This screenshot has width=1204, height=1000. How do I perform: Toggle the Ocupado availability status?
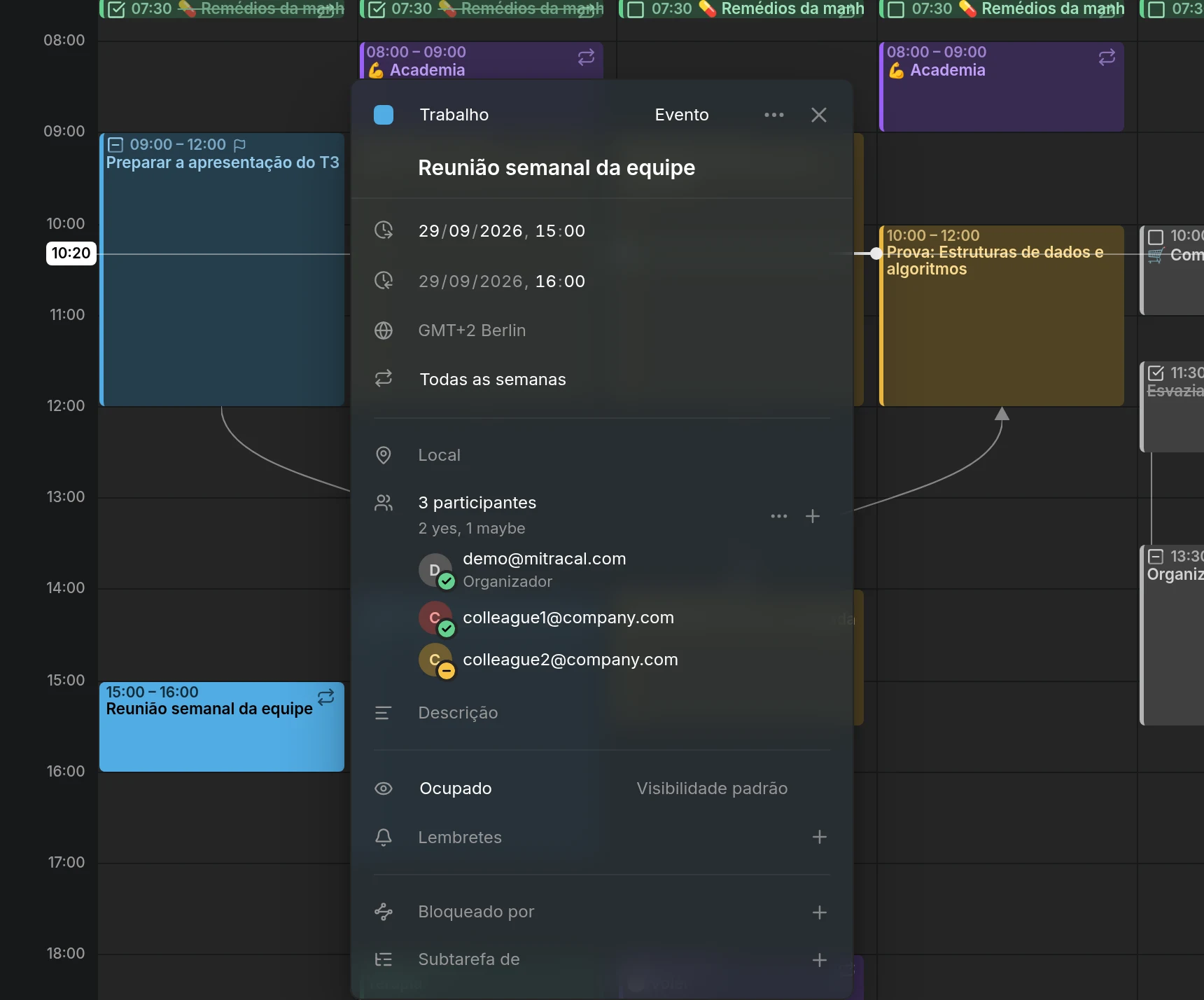(456, 789)
